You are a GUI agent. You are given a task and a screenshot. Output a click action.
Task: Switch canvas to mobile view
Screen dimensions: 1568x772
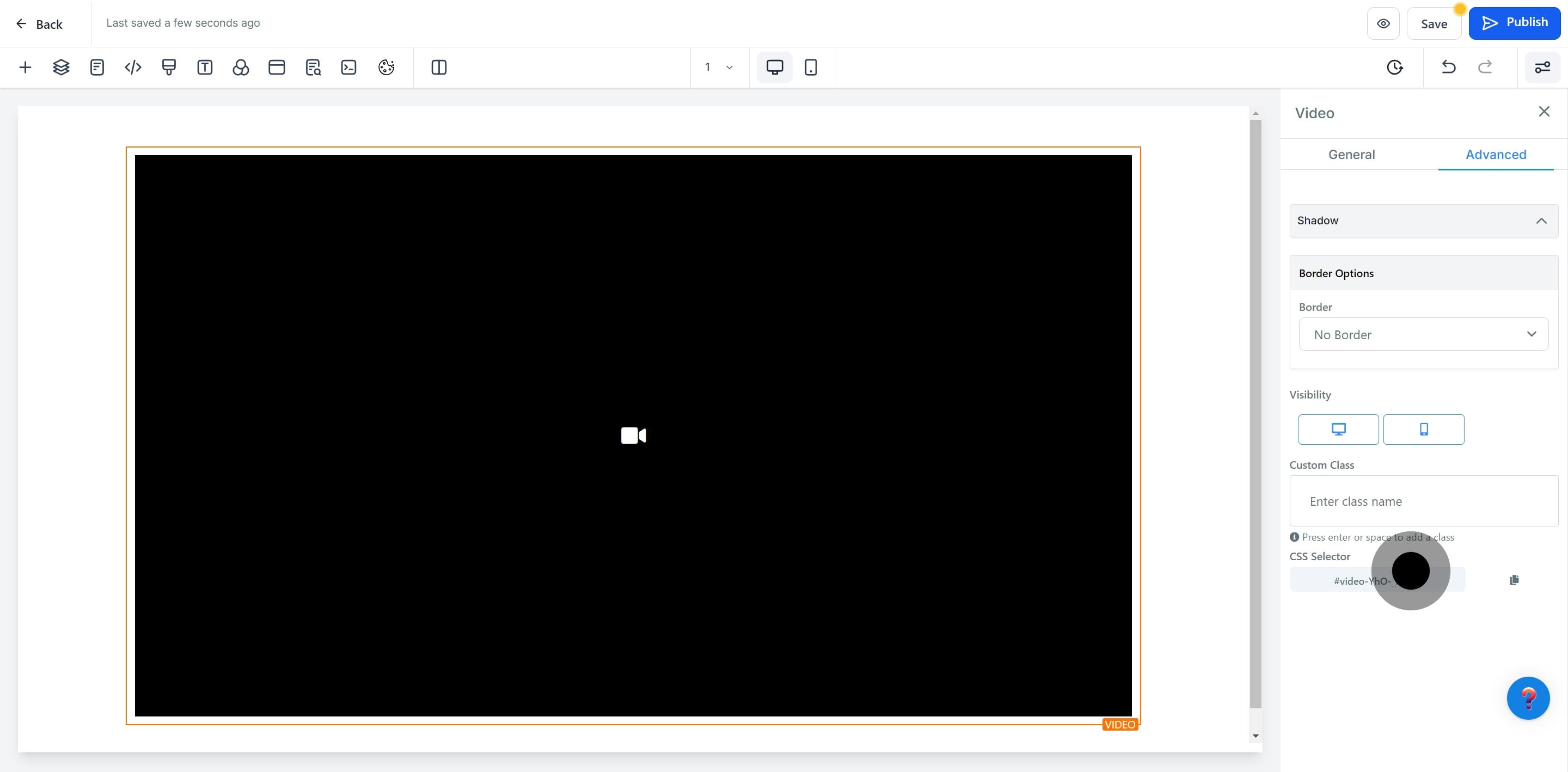coord(810,67)
